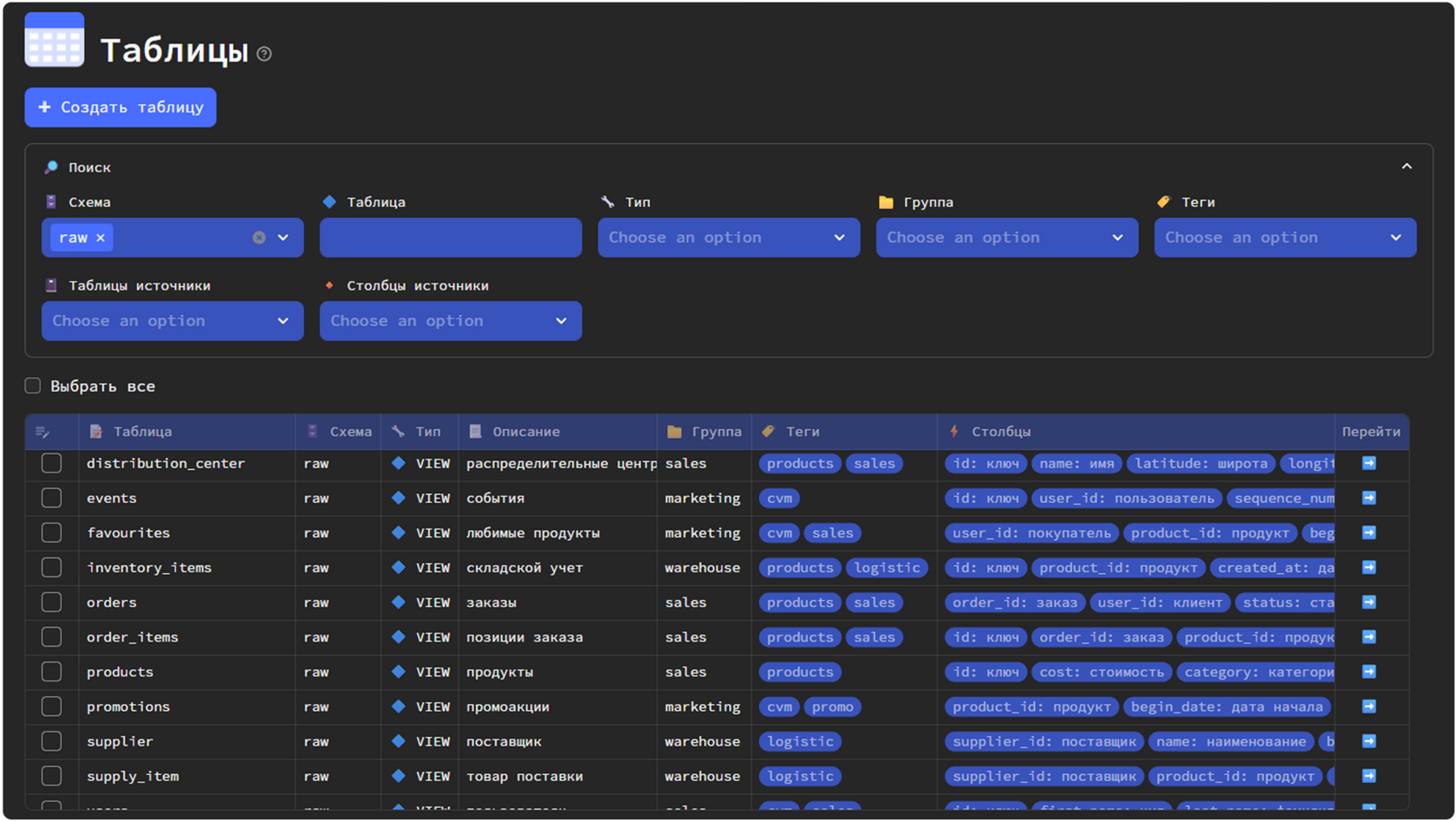Toggle the Выбрать все checkbox
Viewport: 1456px width, 821px height.
(x=33, y=386)
